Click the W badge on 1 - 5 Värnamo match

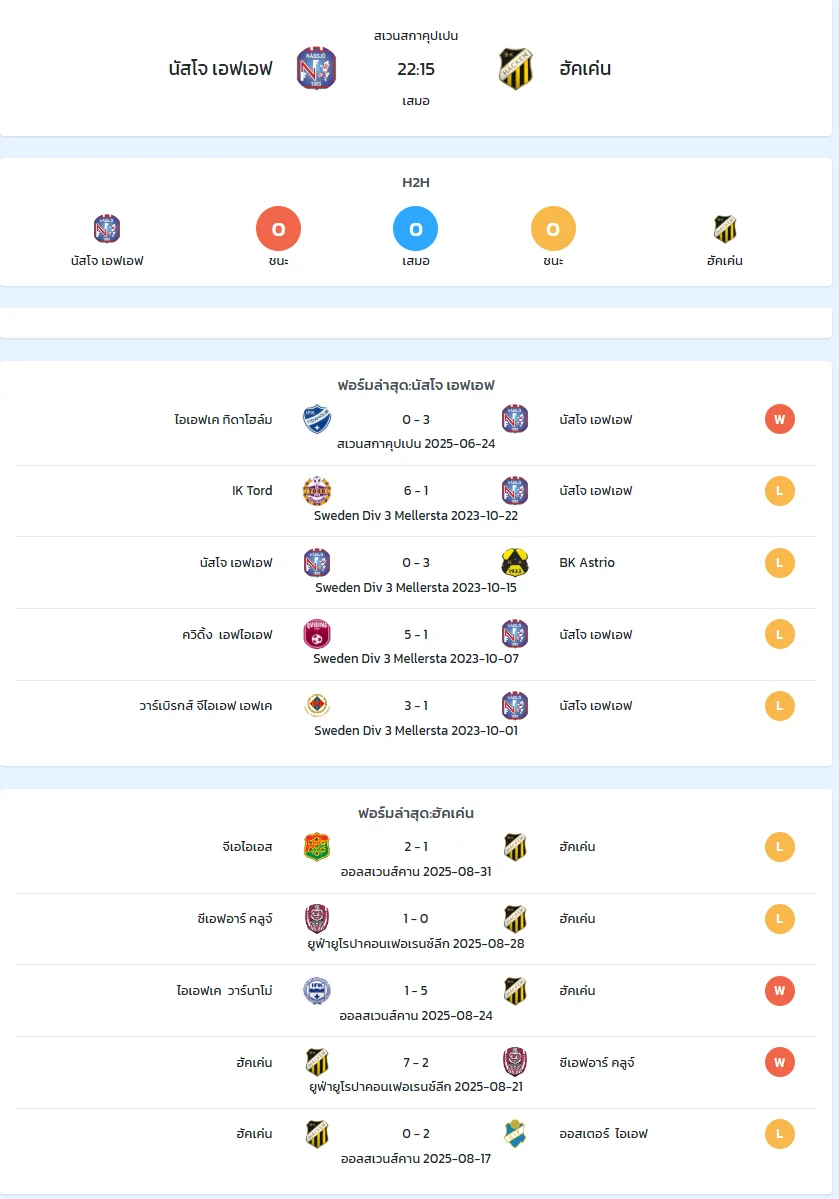779,991
